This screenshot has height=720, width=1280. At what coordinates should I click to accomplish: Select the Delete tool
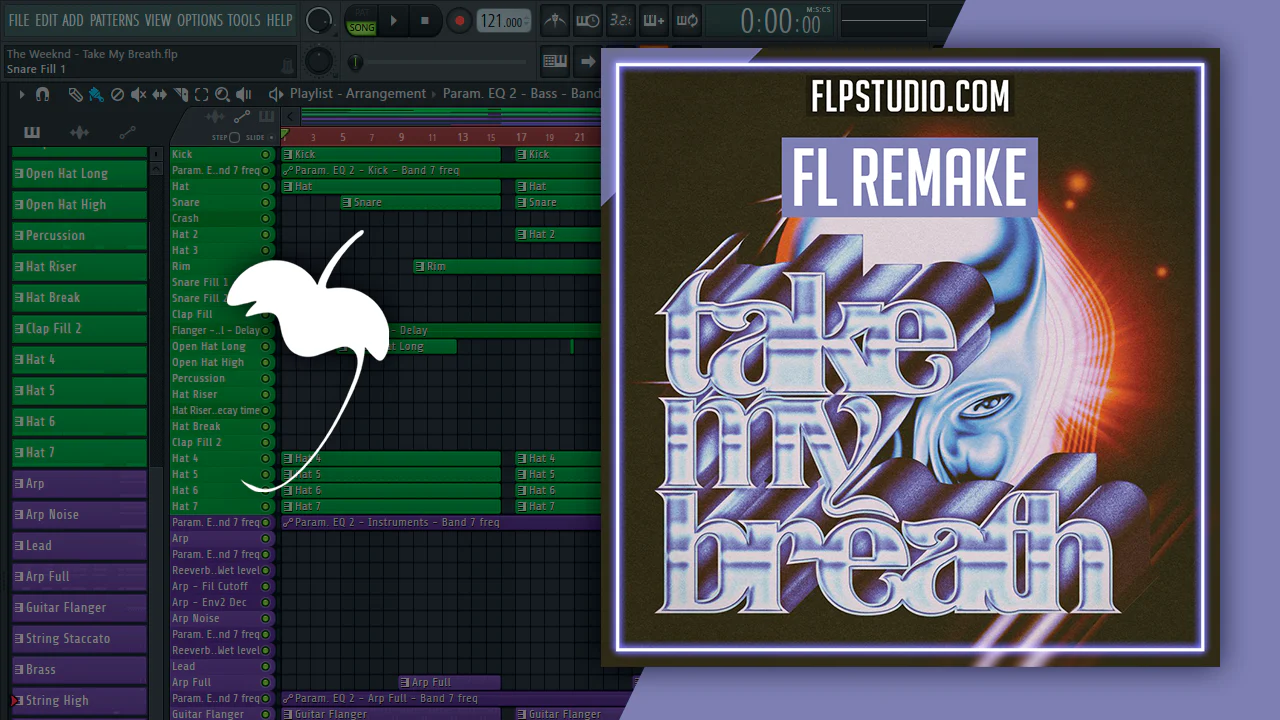[117, 94]
